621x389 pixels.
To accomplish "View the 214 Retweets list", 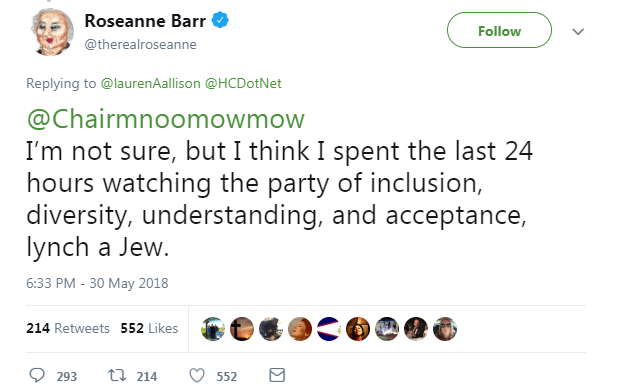I will click(68, 328).
